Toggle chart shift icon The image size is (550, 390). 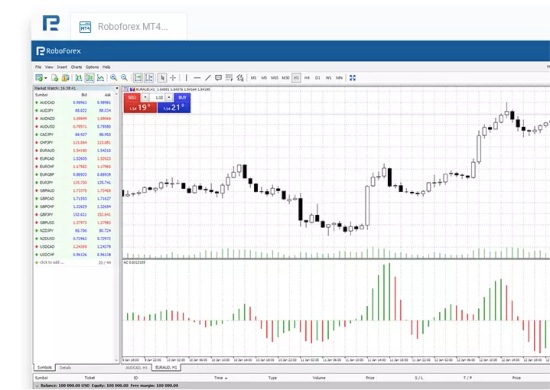tap(149, 78)
